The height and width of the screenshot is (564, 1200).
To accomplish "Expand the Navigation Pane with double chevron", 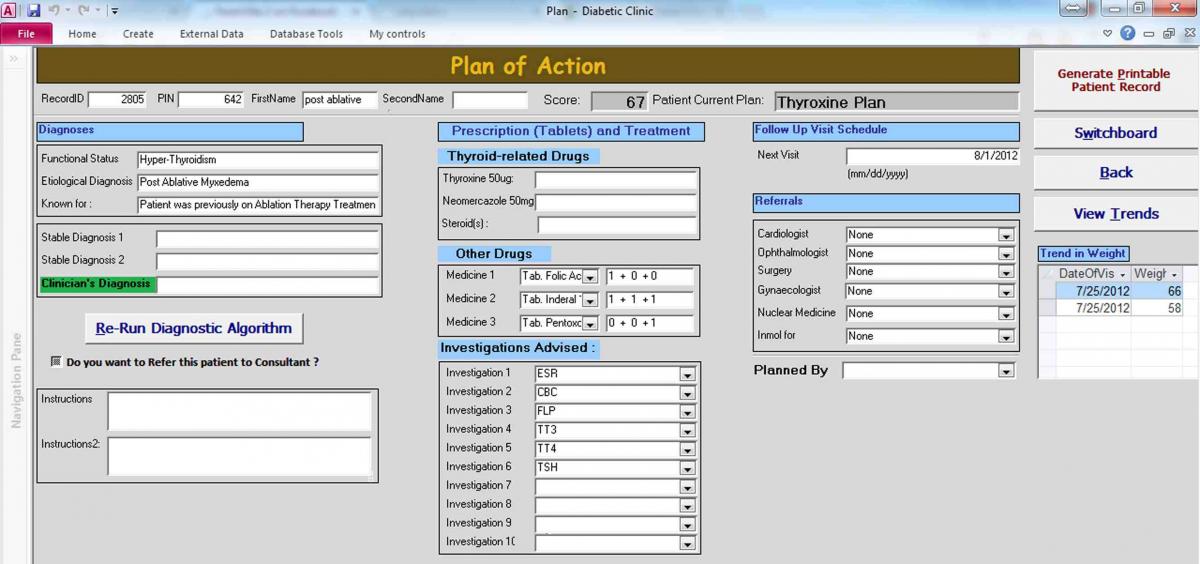I will click(x=14, y=59).
